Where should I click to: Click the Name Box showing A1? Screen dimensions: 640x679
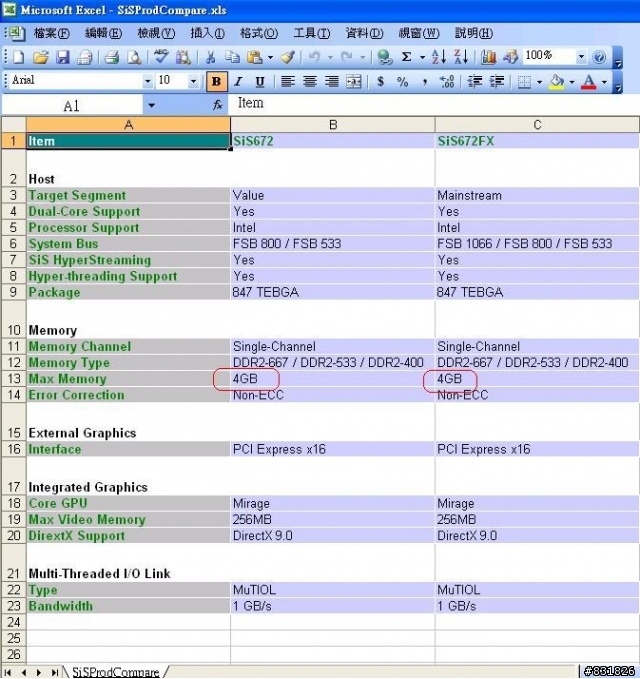[x=72, y=105]
